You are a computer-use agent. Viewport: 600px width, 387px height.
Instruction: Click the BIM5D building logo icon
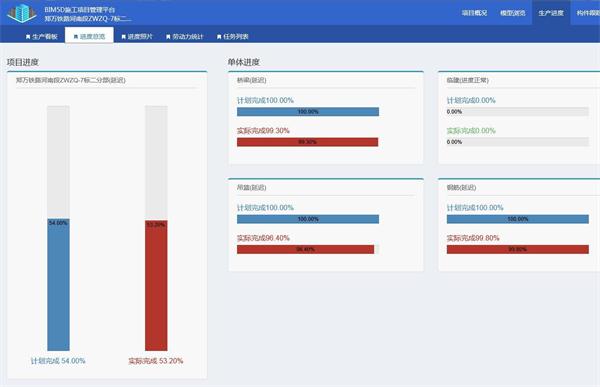point(23,13)
